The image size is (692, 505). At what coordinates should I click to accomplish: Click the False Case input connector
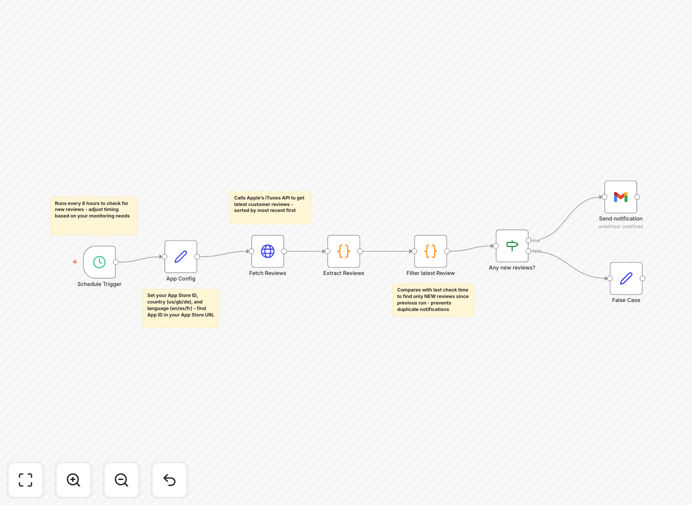610,279
